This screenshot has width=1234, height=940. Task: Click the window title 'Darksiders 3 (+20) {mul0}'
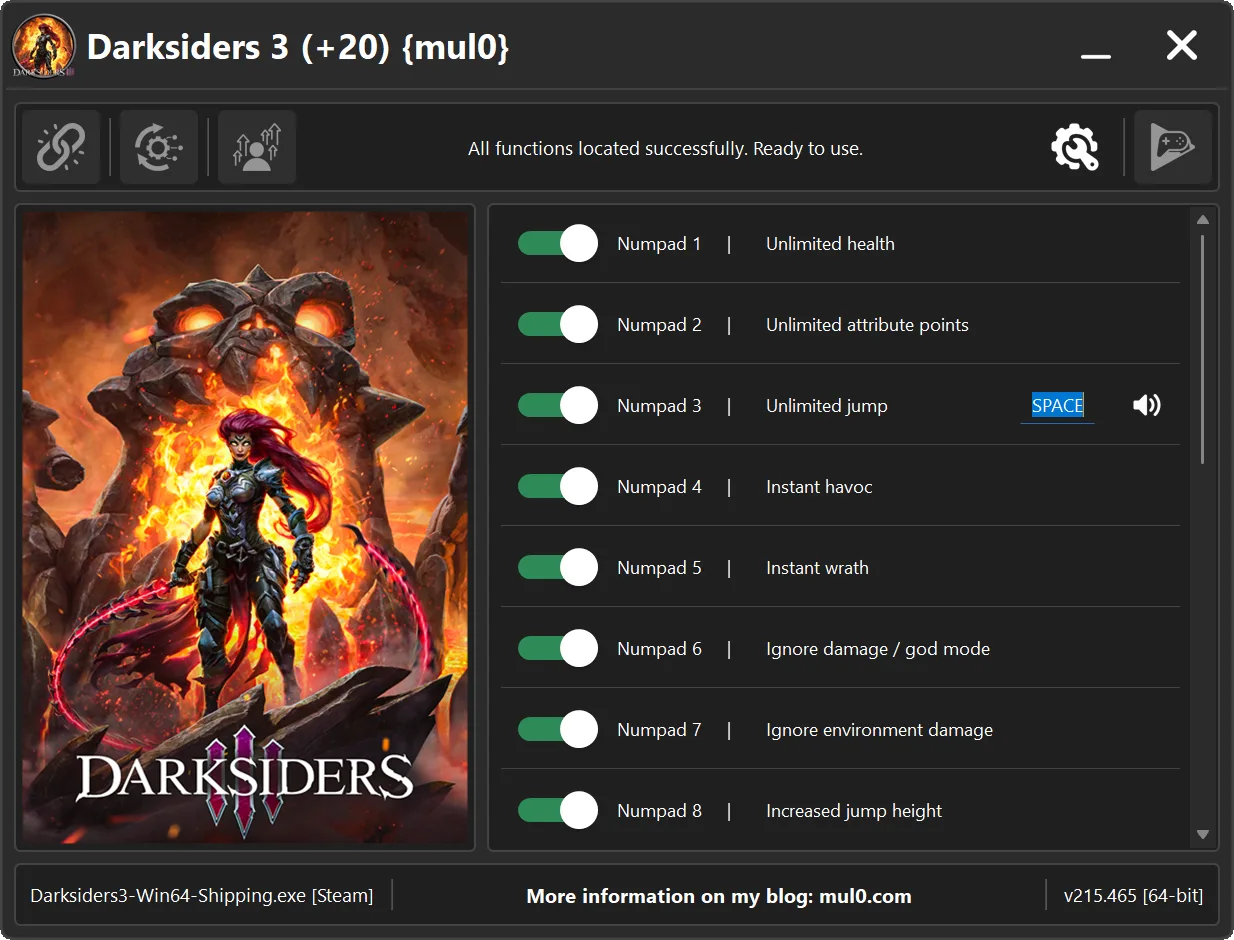pyautogui.click(x=298, y=47)
